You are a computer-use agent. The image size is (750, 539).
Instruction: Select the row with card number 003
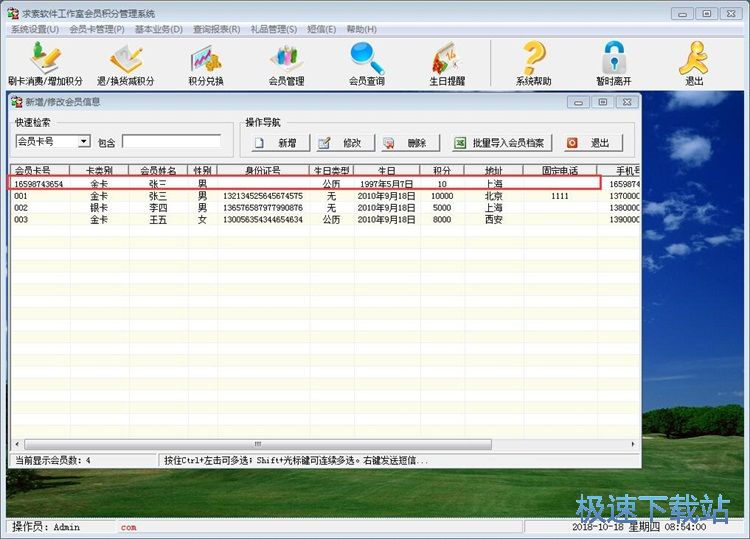coord(325,220)
